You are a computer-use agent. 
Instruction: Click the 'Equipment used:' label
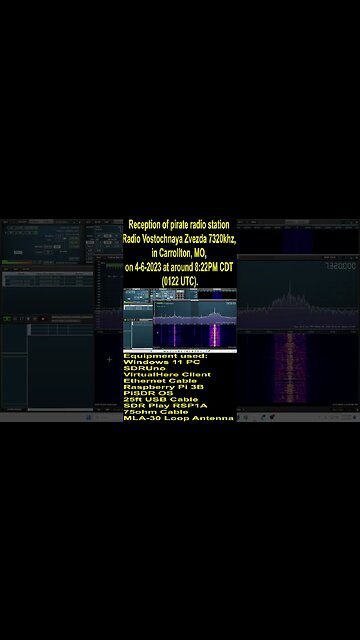[165, 356]
